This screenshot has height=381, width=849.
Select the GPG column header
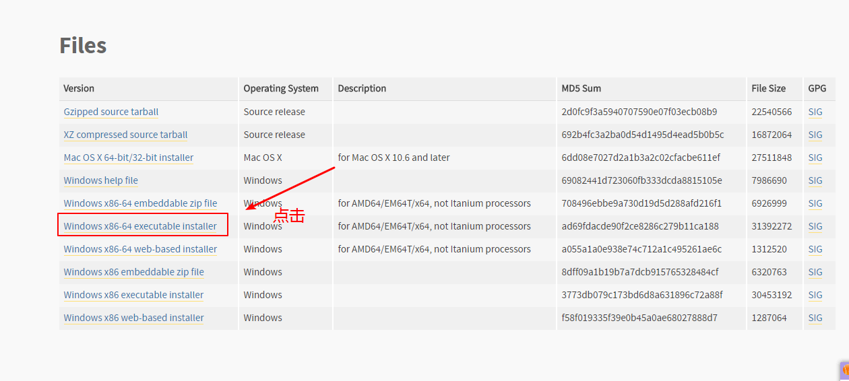pos(817,88)
